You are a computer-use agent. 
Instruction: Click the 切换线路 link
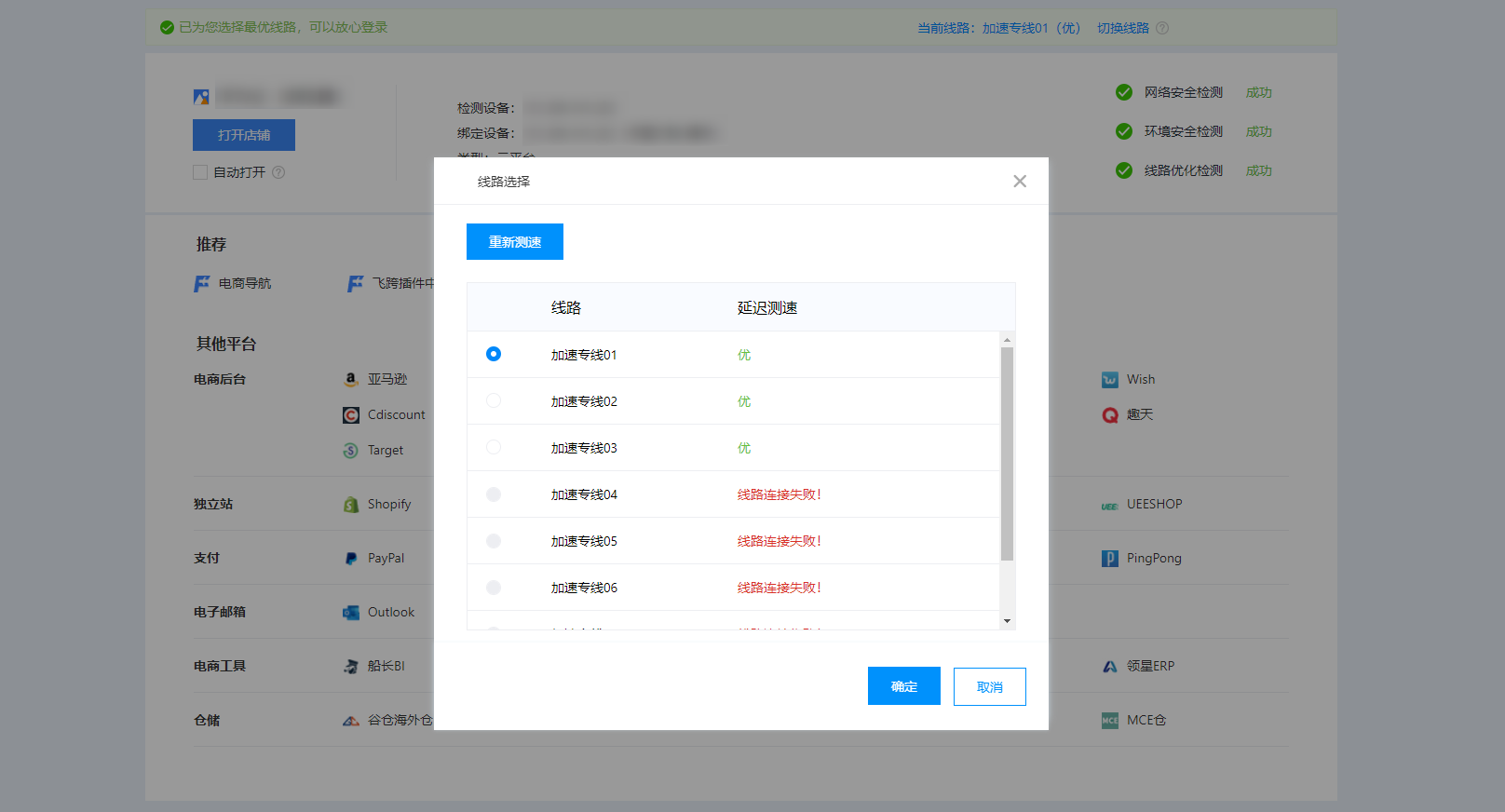(x=1122, y=28)
